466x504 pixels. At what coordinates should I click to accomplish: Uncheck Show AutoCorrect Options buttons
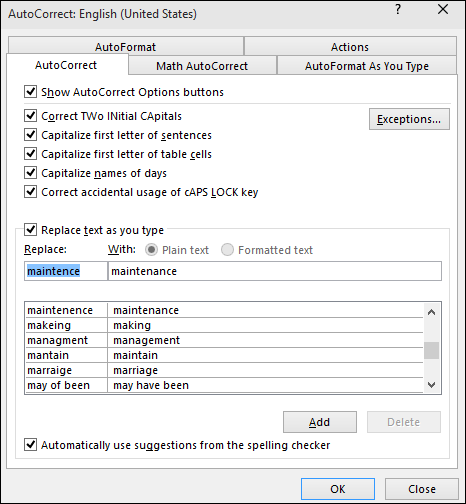click(x=31, y=92)
